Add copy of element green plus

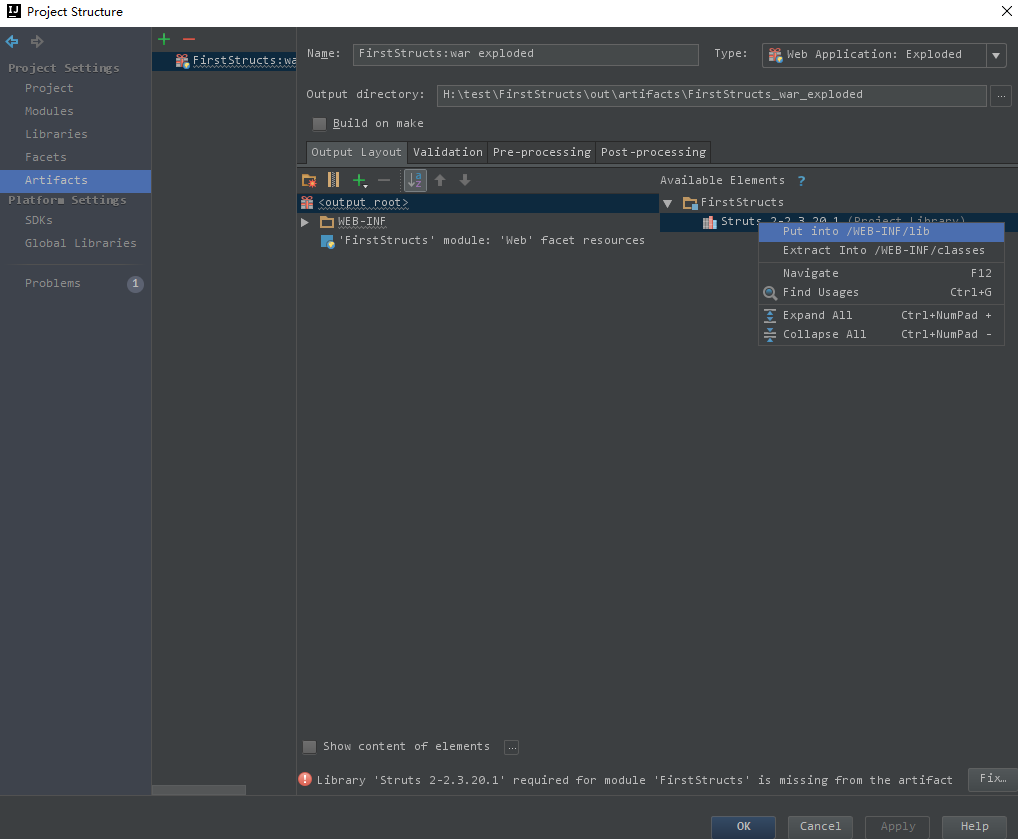[x=360, y=180]
